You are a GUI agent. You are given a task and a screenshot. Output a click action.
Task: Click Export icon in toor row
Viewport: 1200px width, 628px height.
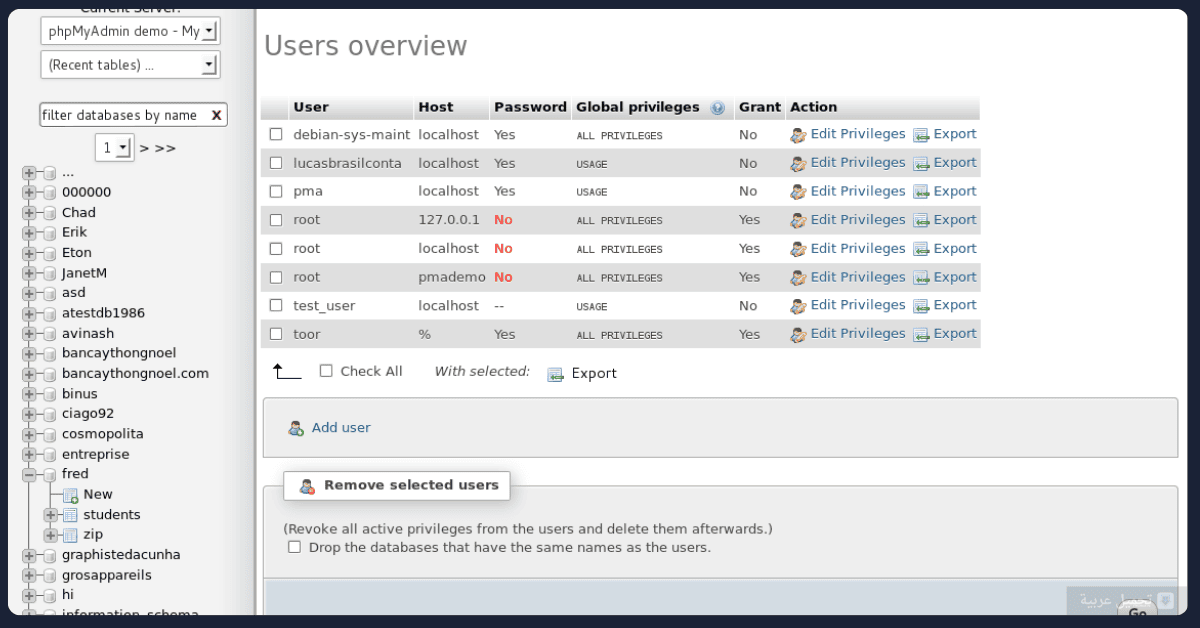coord(921,335)
